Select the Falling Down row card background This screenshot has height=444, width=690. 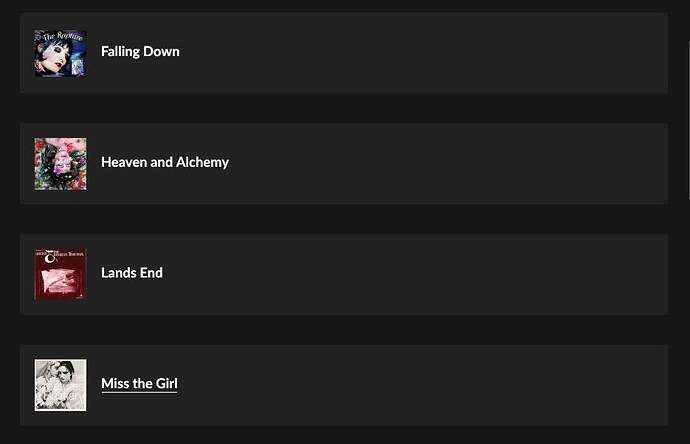coord(344,53)
